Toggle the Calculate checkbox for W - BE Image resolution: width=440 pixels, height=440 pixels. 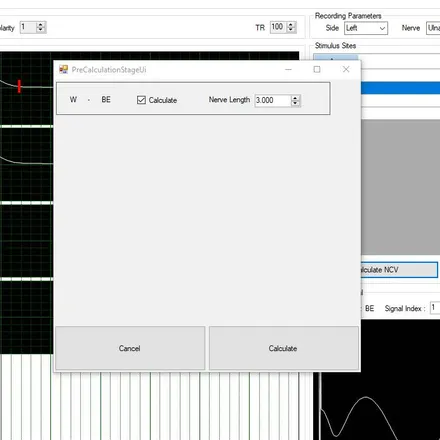click(141, 100)
